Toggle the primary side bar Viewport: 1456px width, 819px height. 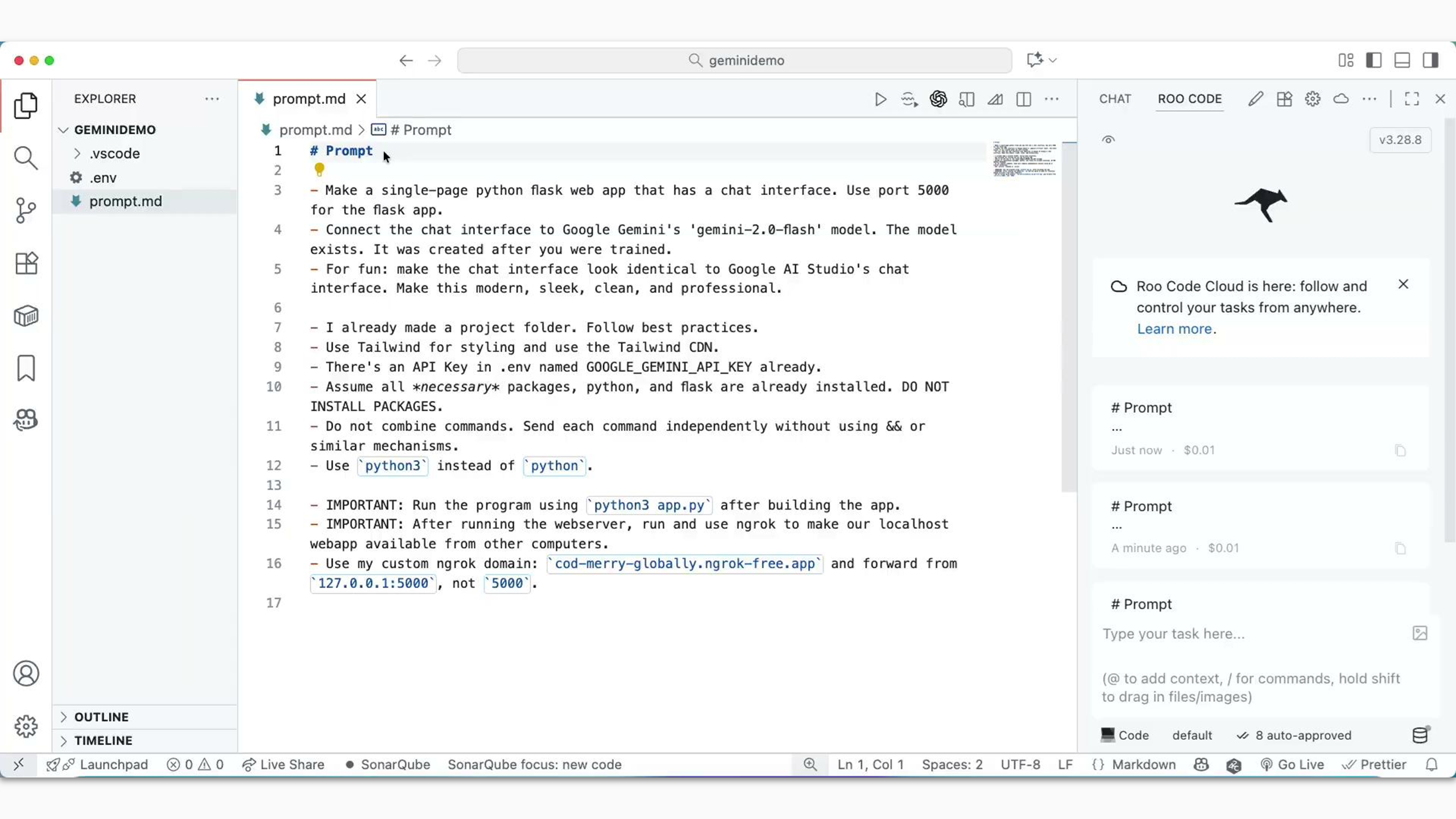[x=1374, y=60]
